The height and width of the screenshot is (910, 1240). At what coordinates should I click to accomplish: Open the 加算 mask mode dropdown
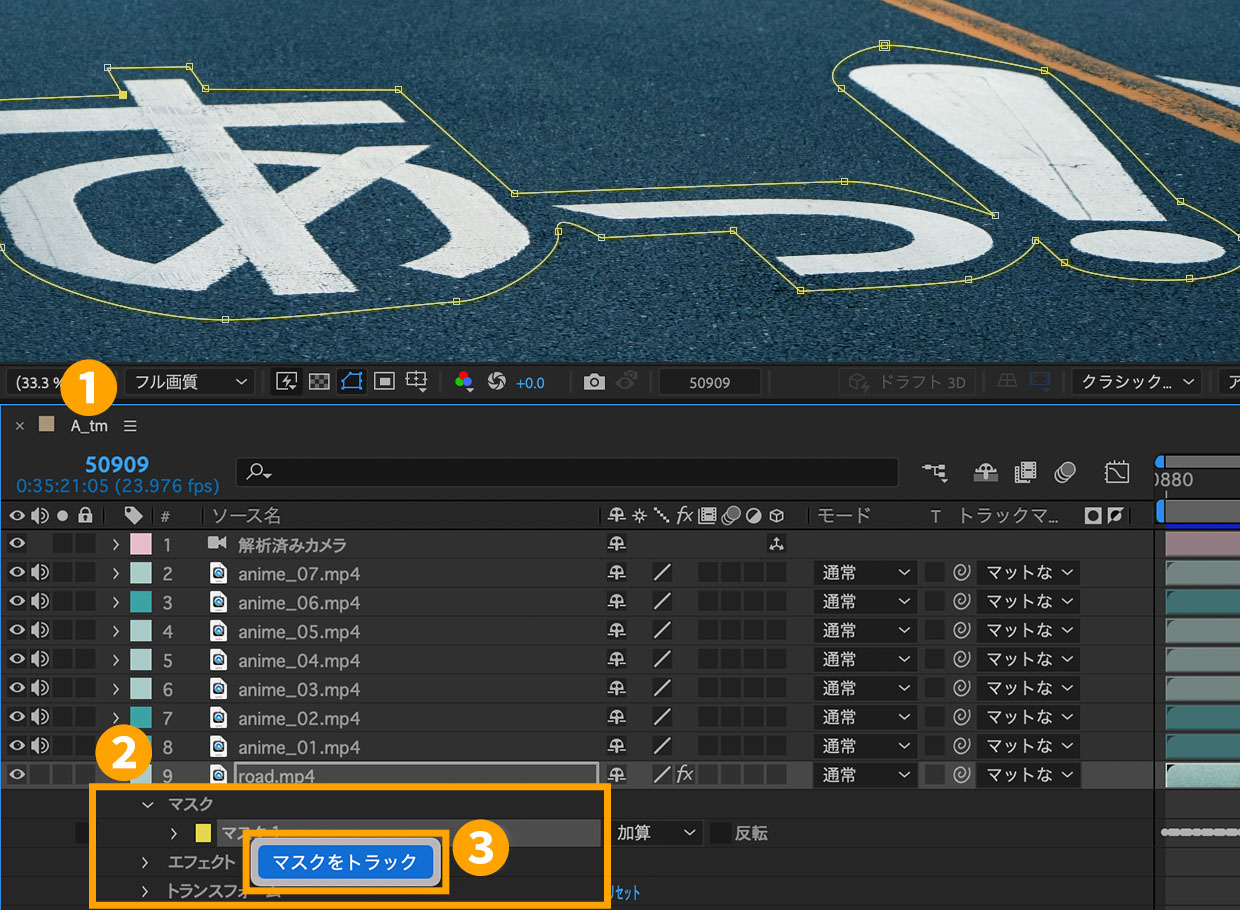[x=656, y=833]
